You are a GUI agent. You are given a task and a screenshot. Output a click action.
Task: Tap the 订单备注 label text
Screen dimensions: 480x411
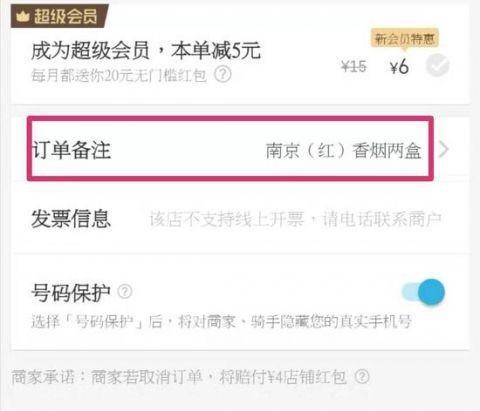click(x=71, y=150)
